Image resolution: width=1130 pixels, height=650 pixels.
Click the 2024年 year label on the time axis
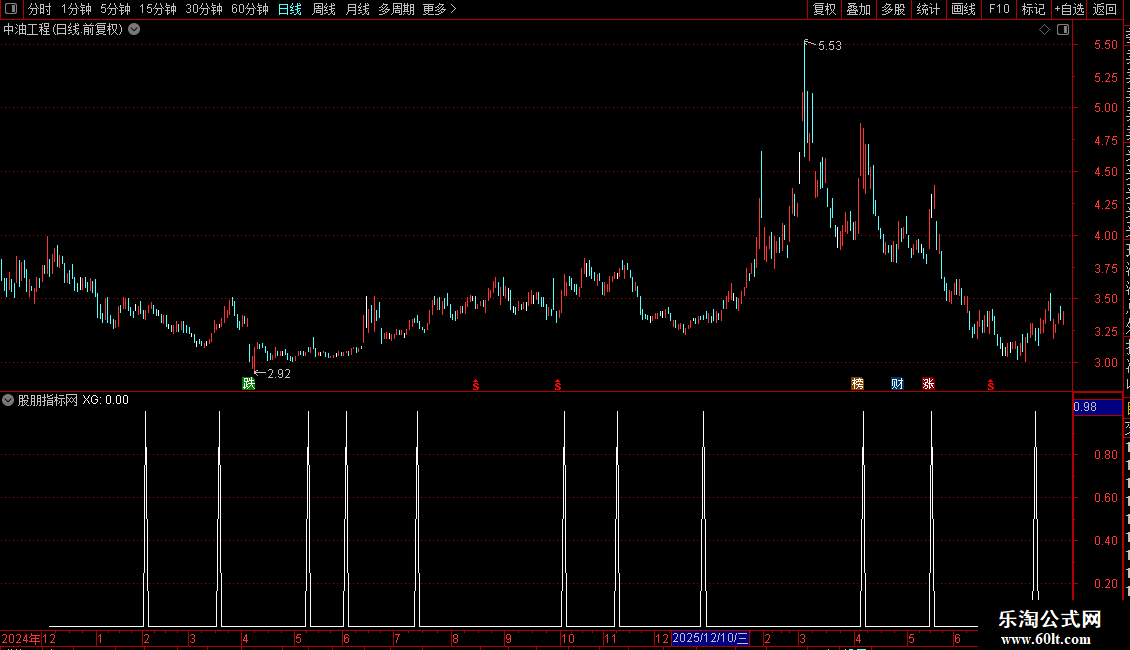coord(21,638)
